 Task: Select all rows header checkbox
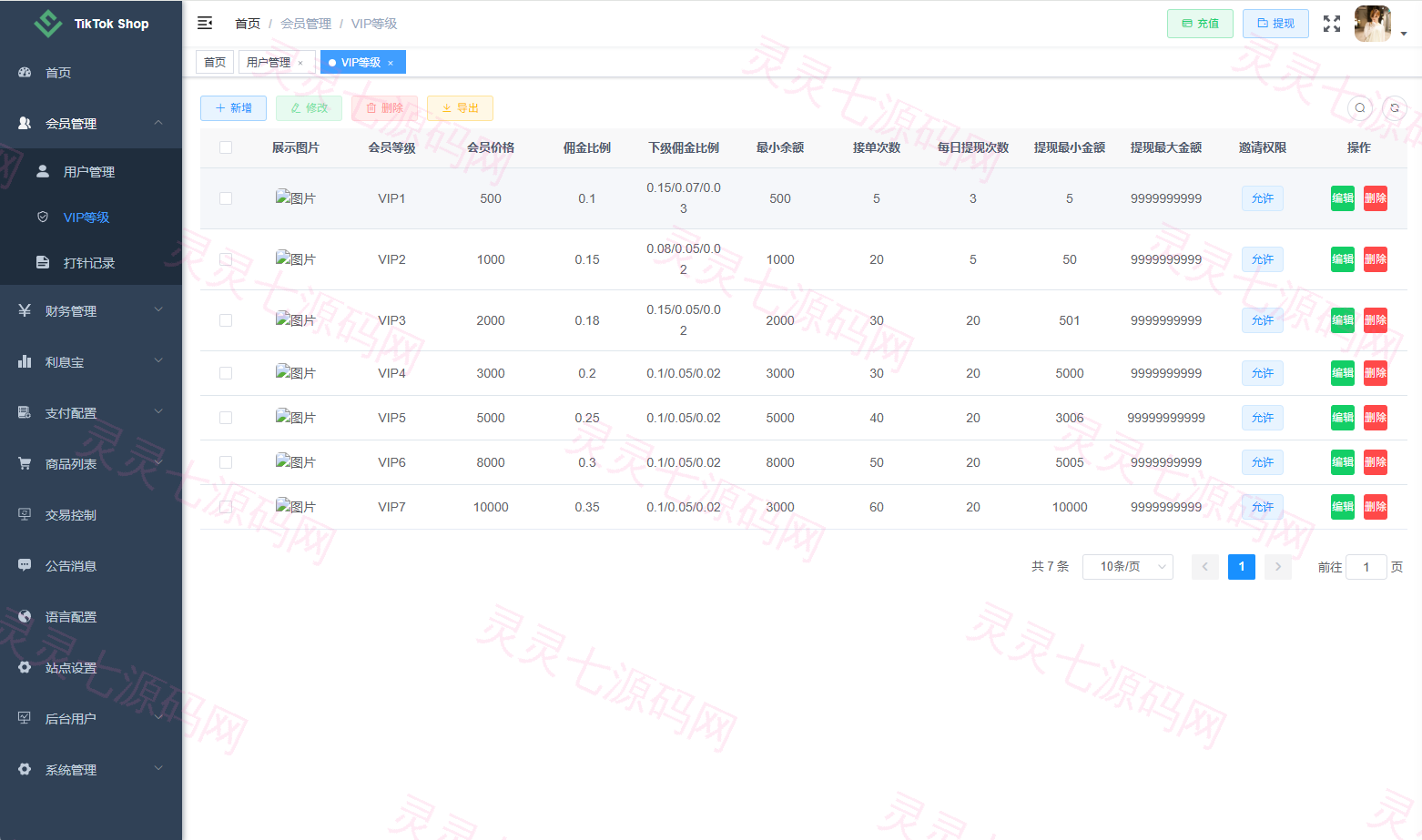click(x=226, y=147)
